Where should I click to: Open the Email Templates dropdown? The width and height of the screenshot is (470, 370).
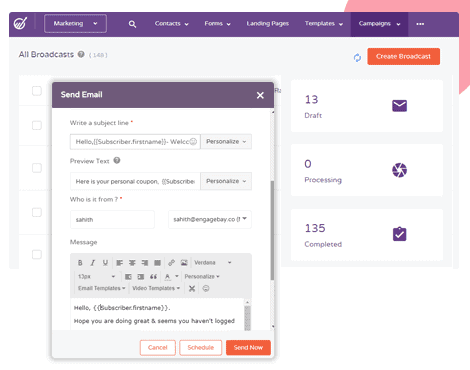(101, 288)
